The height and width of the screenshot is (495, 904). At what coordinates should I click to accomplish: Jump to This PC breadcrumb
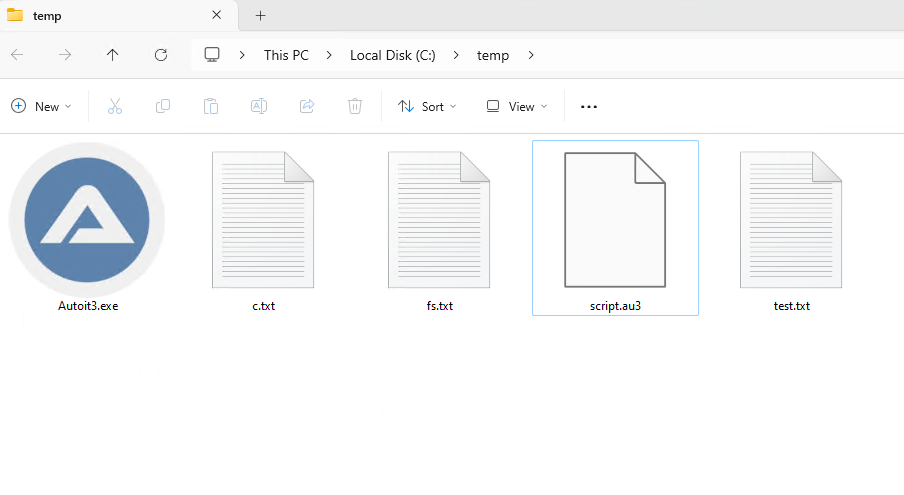(286, 55)
